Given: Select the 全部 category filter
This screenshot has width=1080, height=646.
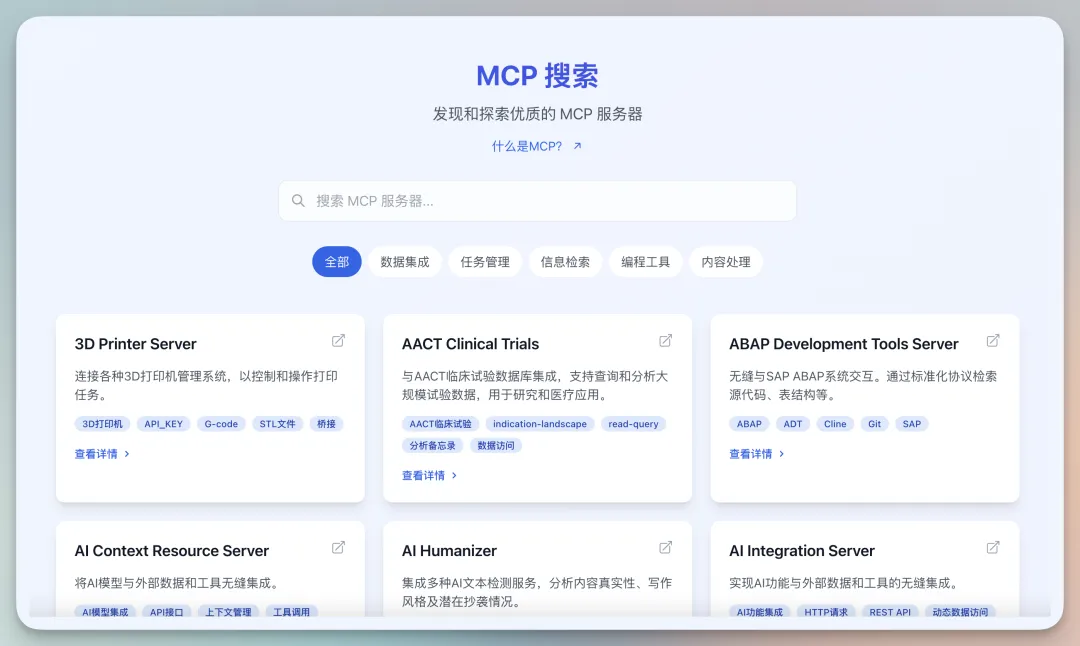Looking at the screenshot, I should pyautogui.click(x=337, y=262).
